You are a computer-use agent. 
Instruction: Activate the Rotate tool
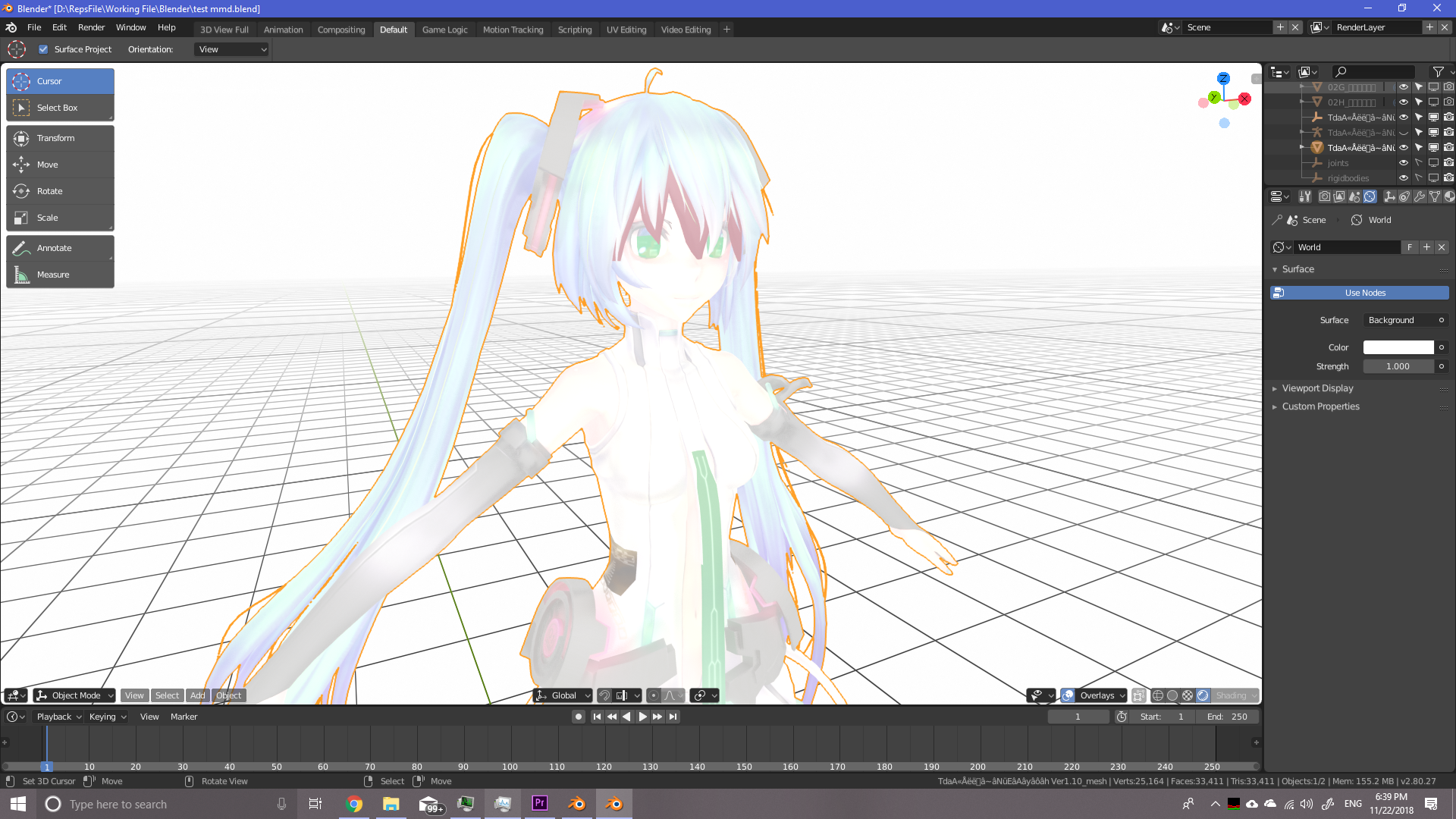coord(60,191)
